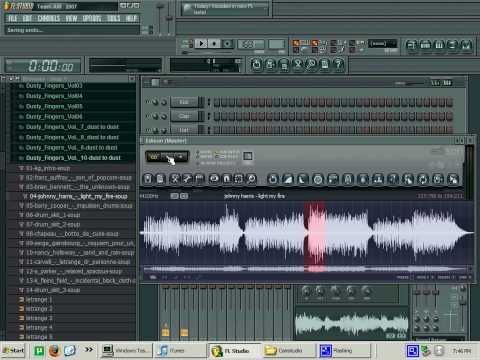Screen dimensions: 480x360
Task: Click the last Edison toolbar drag-to-playlist icon
Action: [x=453, y=179]
